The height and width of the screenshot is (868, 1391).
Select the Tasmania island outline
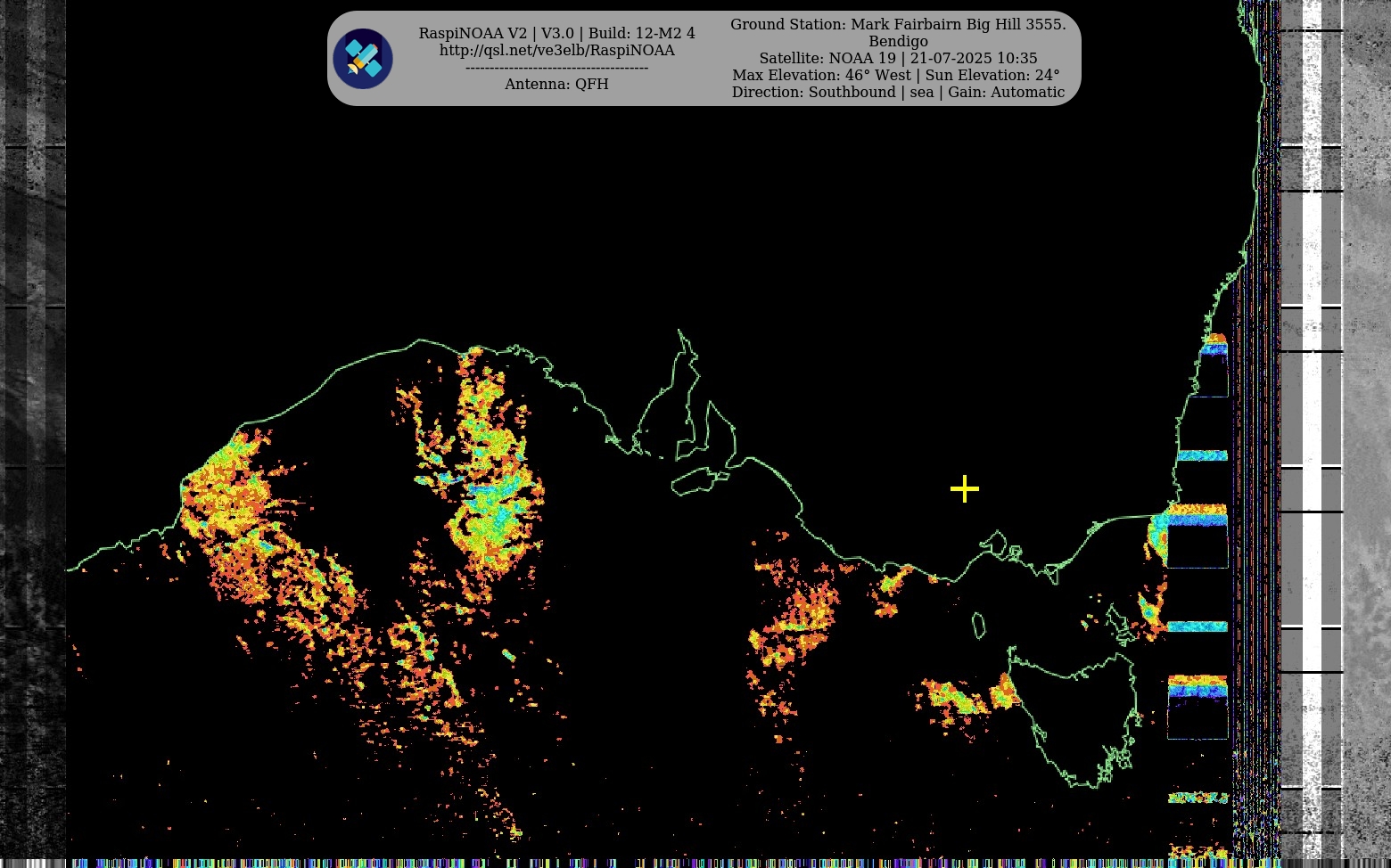[x=1074, y=713]
